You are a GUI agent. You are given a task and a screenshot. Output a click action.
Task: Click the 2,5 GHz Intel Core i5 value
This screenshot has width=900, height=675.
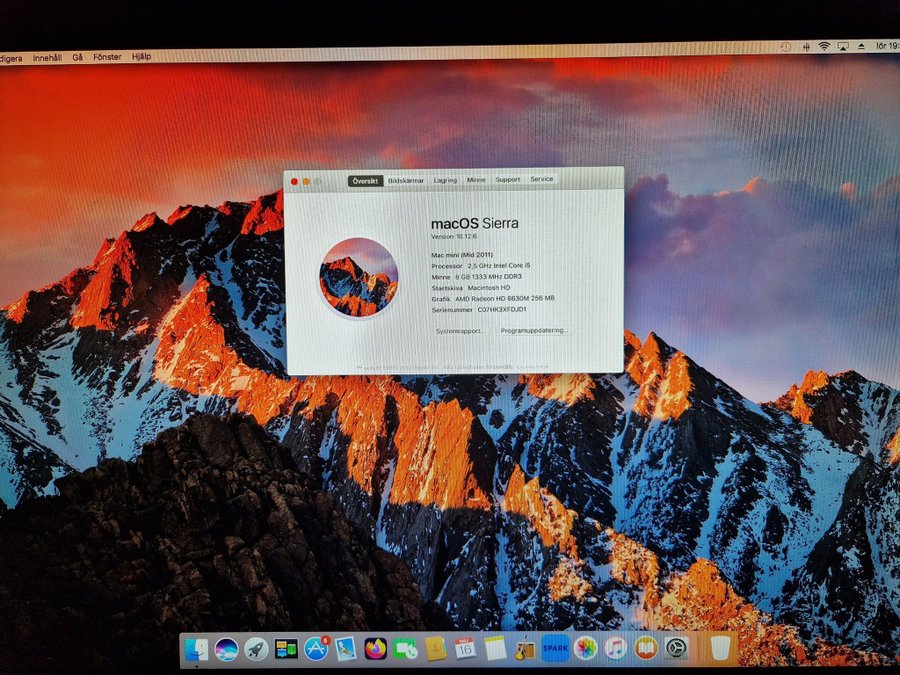pyautogui.click(x=499, y=266)
